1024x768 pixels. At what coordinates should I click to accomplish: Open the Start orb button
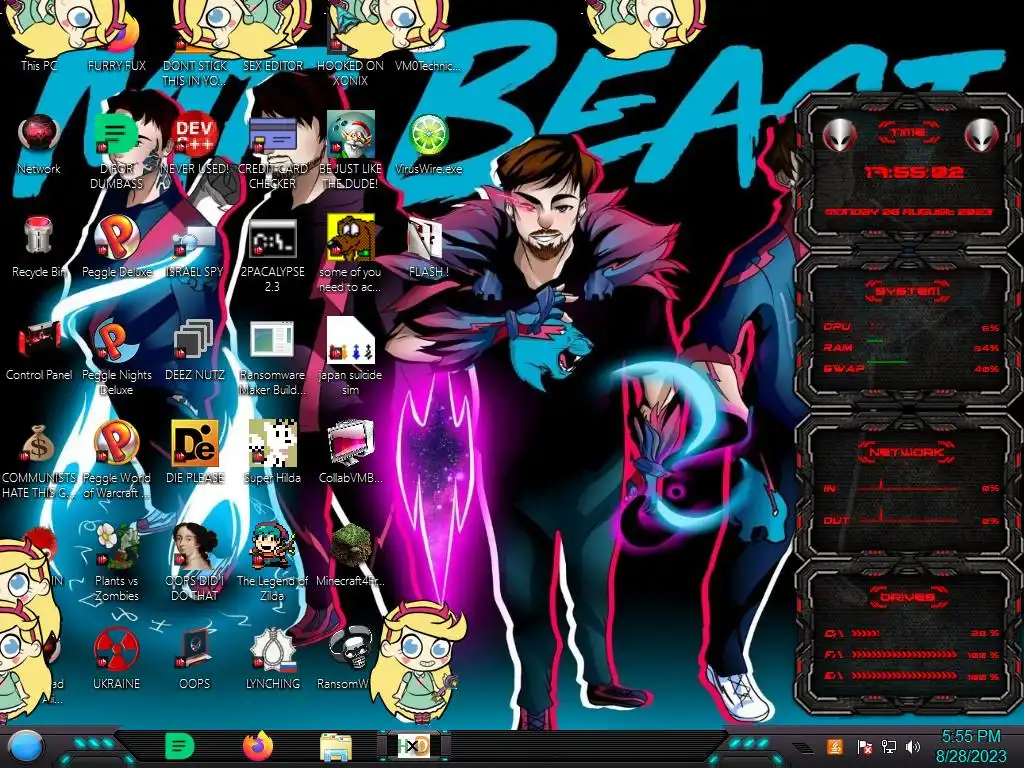(25, 746)
